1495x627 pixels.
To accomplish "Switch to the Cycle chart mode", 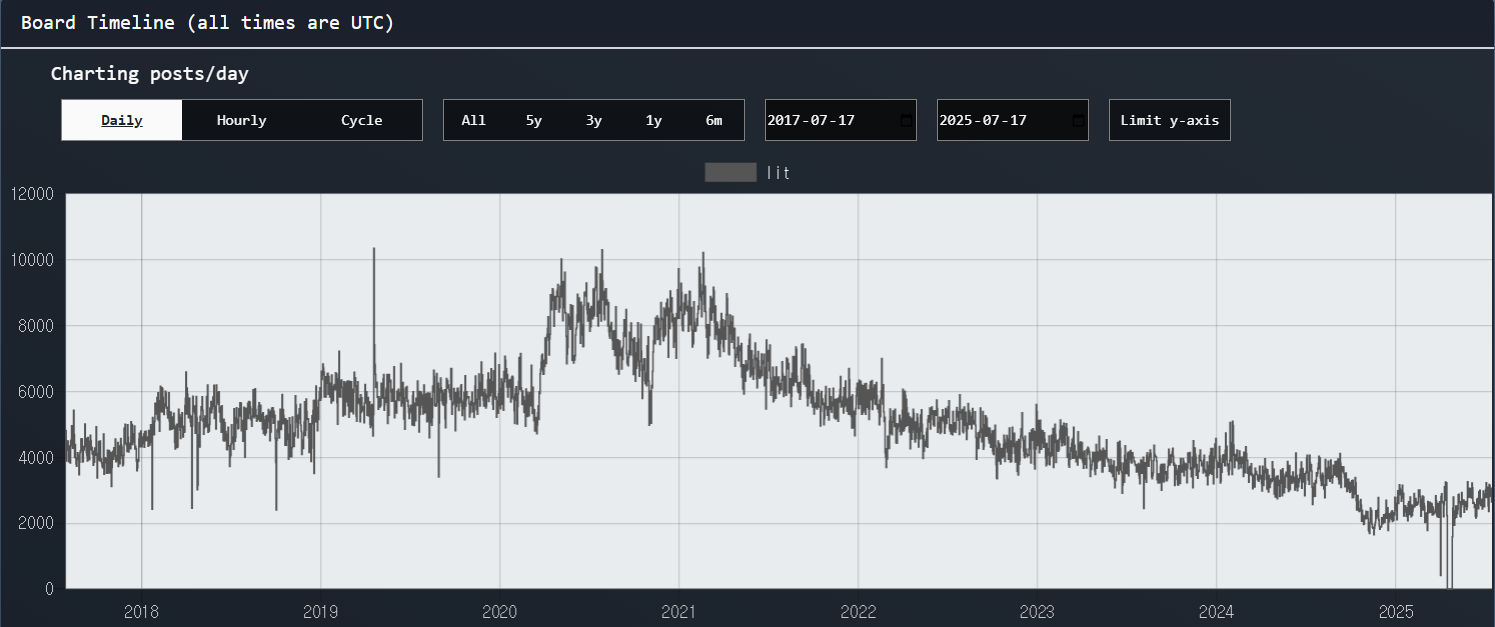I will click(x=362, y=120).
